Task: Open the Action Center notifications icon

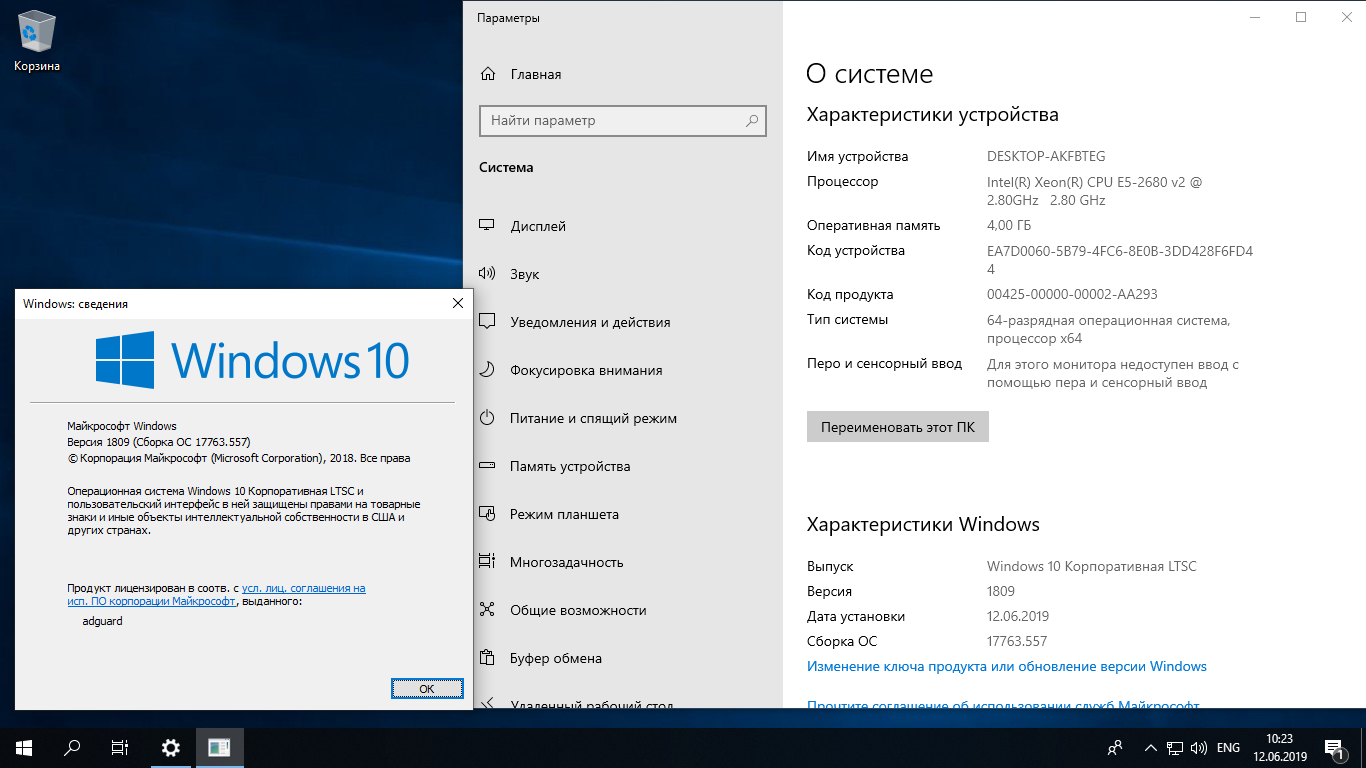Action: pos(1334,748)
